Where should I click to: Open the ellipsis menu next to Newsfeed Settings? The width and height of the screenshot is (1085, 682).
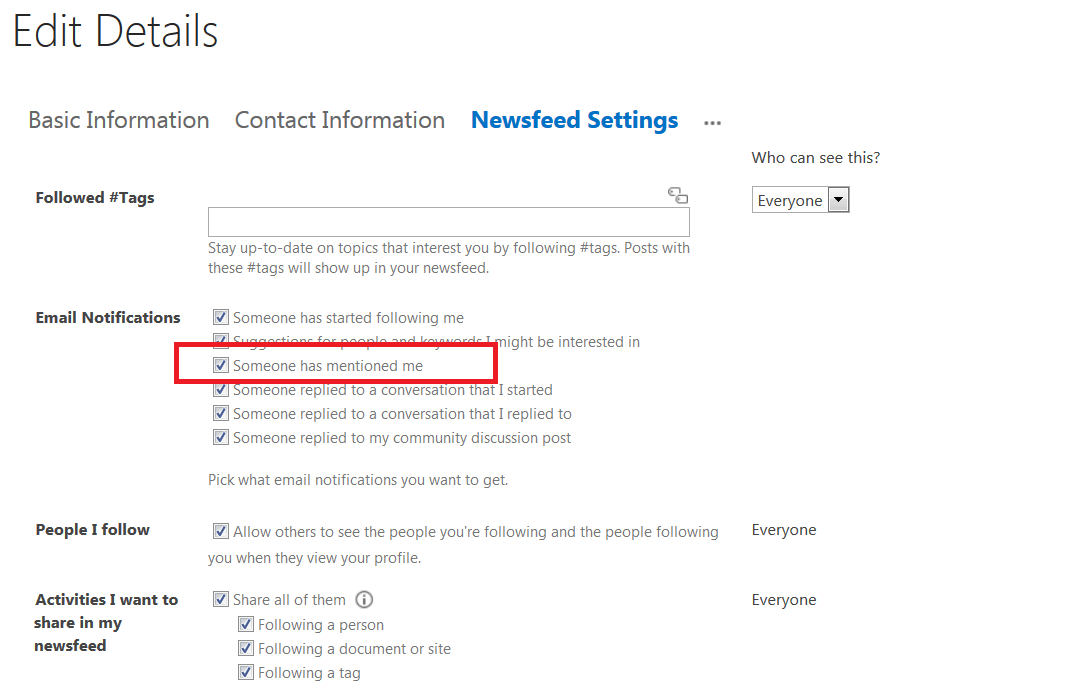pyautogui.click(x=712, y=122)
